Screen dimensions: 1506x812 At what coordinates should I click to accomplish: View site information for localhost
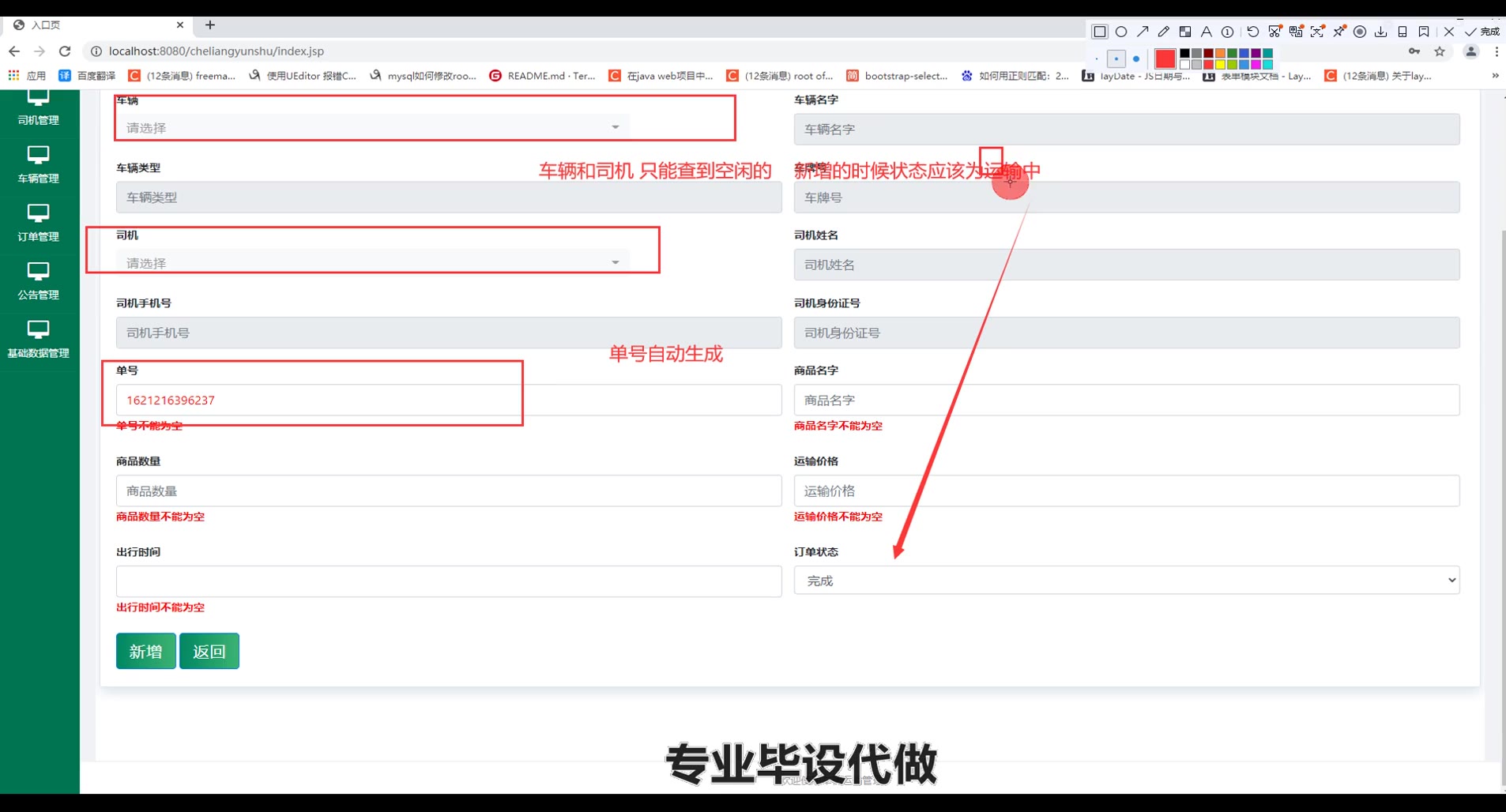point(96,51)
